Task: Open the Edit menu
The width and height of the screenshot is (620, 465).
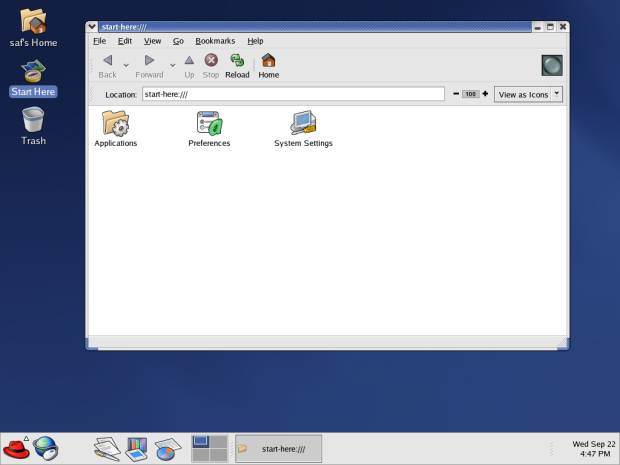Action: point(125,41)
